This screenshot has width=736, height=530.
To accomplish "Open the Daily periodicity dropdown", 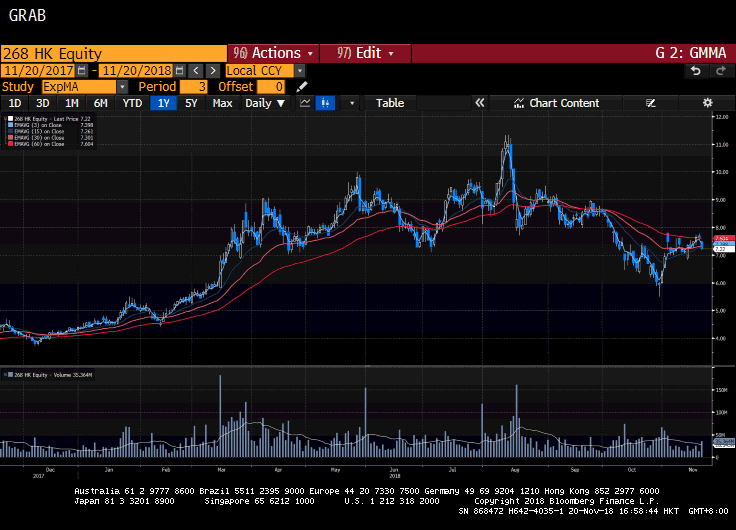I will coord(265,103).
